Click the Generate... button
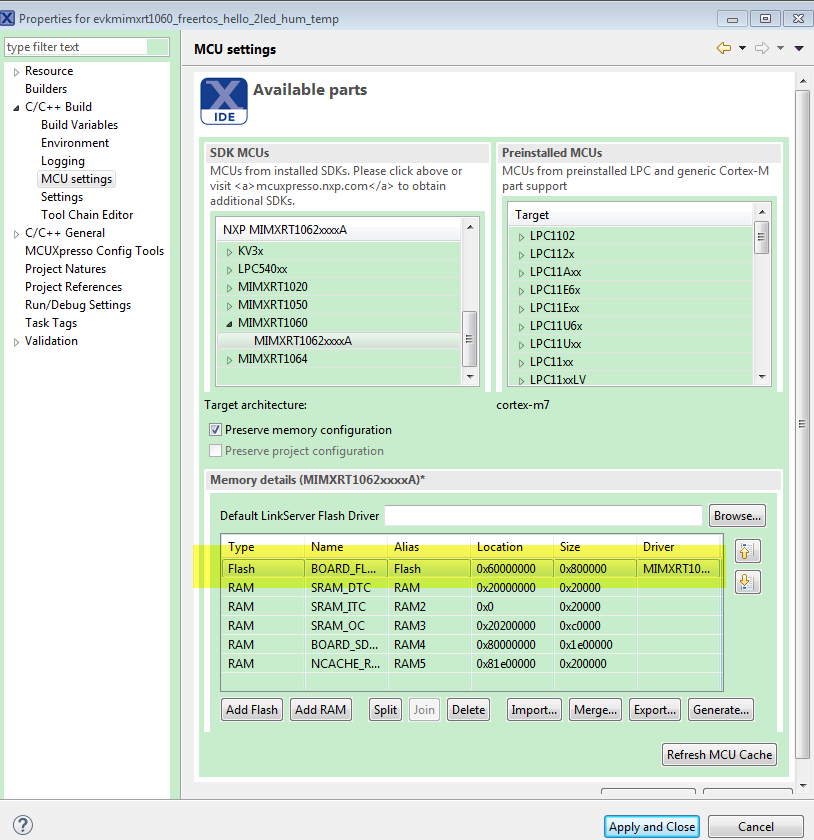Viewport: 814px width, 840px height. tap(721, 710)
